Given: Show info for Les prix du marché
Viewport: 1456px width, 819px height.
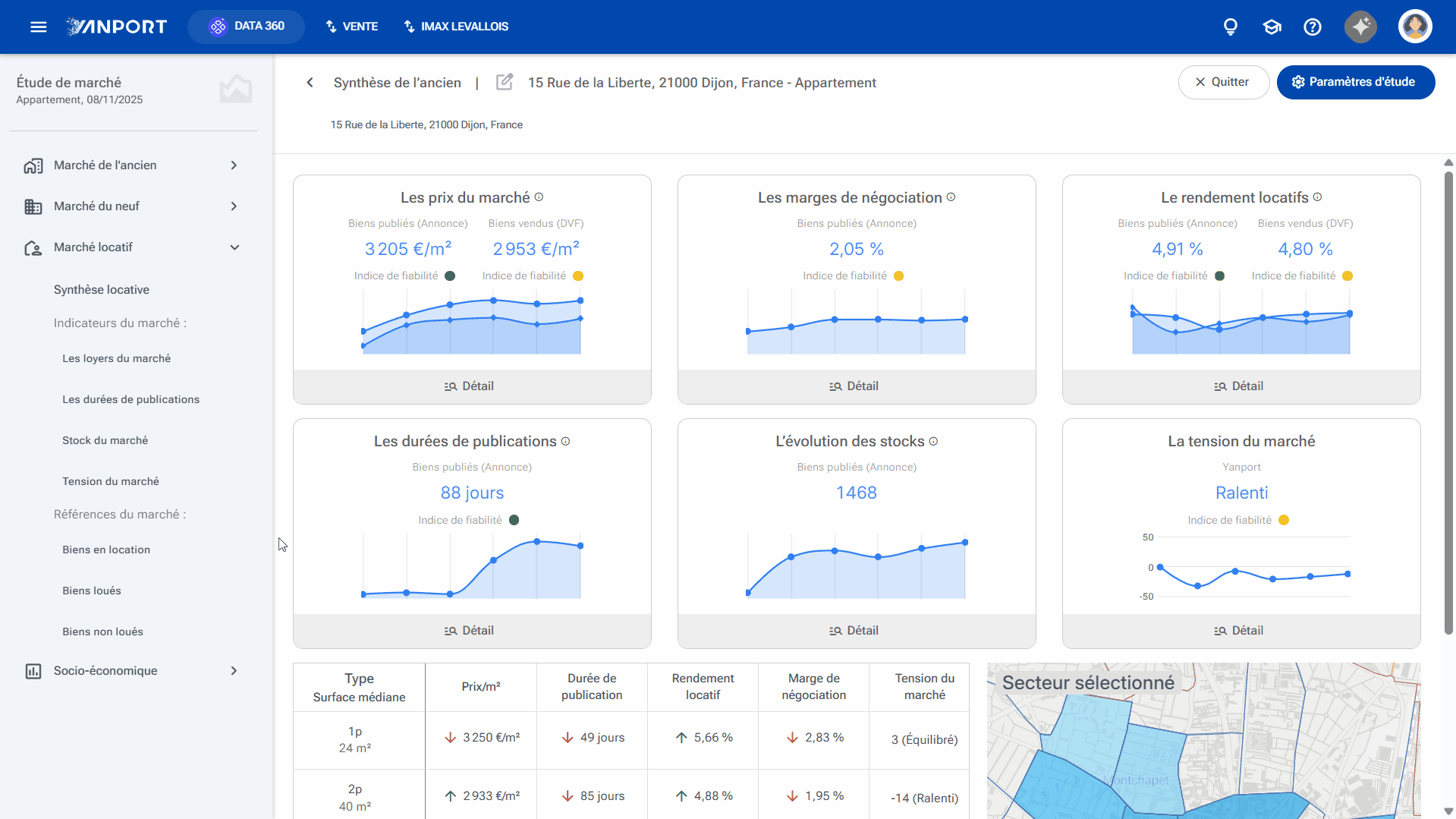Looking at the screenshot, I should [x=539, y=197].
